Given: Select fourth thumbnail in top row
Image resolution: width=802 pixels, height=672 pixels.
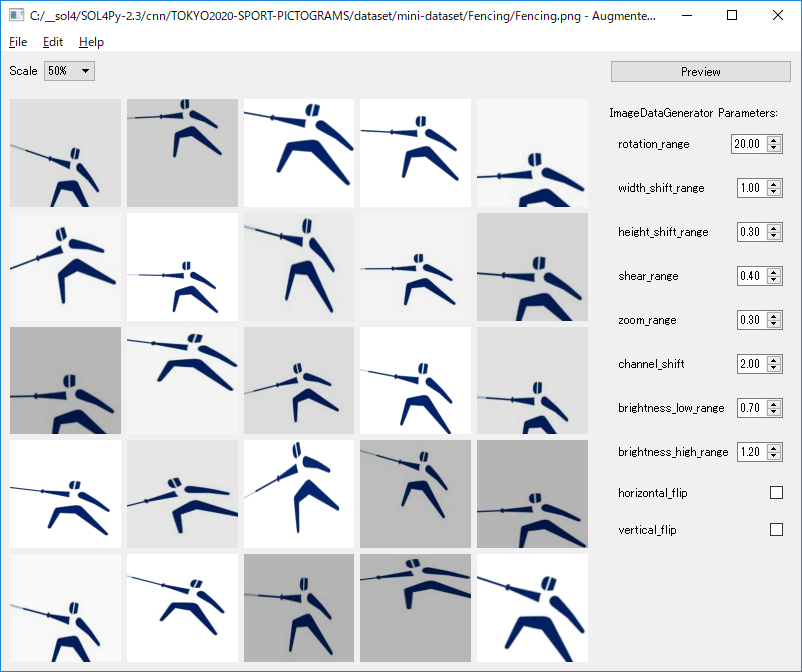Looking at the screenshot, I should click(415, 153).
